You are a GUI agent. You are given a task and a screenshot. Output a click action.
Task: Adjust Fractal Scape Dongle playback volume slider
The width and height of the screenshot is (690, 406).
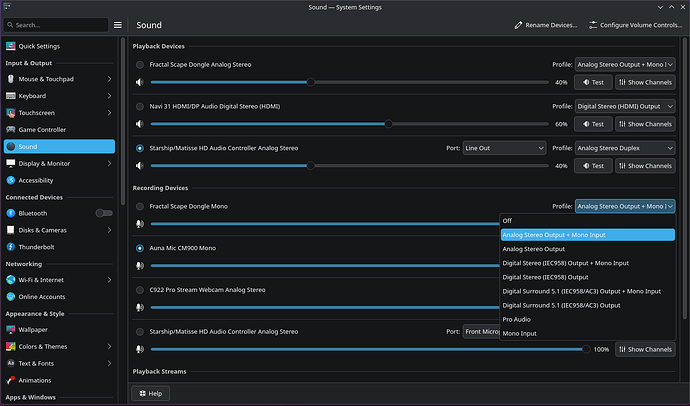point(349,82)
